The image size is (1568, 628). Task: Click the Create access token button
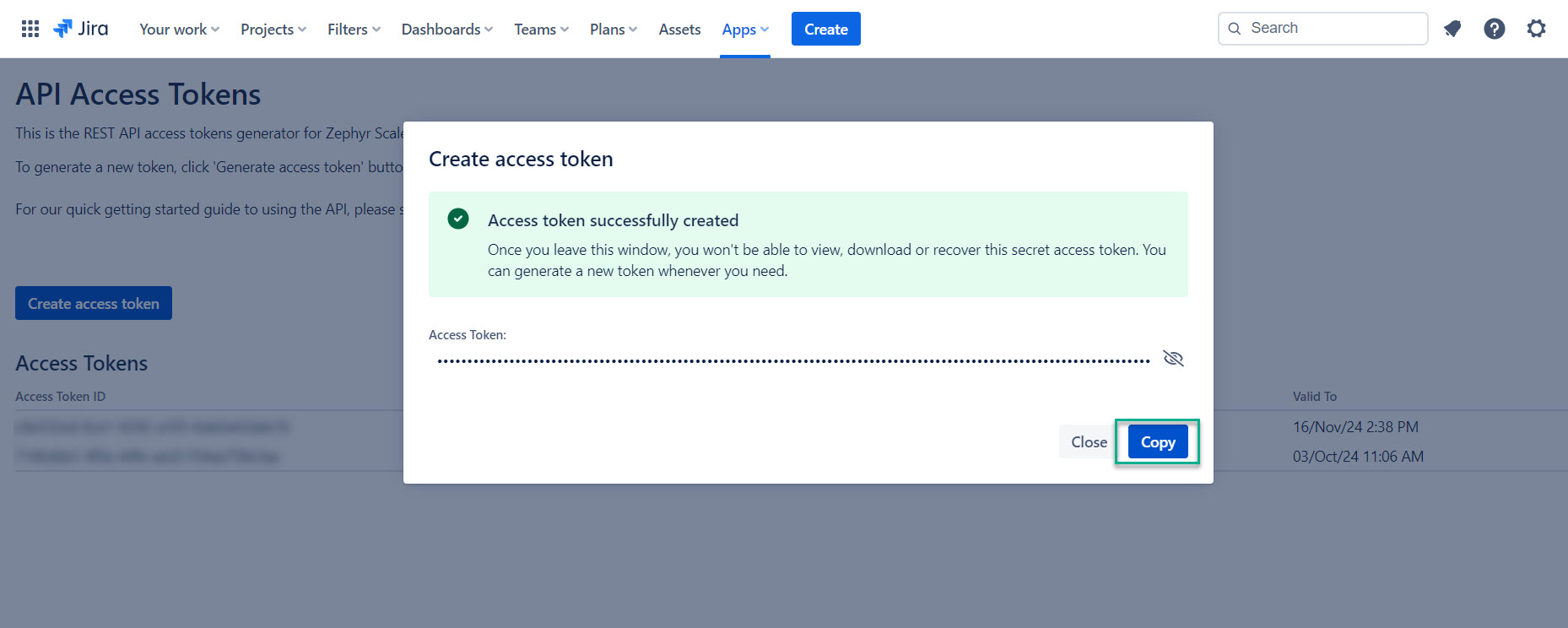[x=94, y=303]
